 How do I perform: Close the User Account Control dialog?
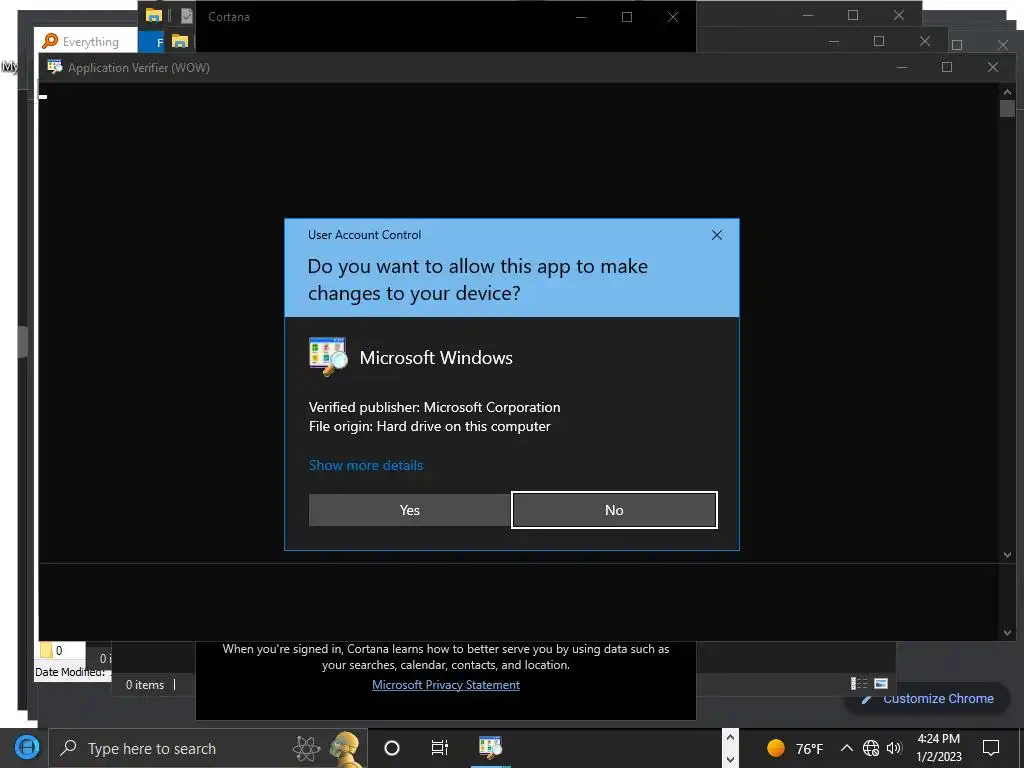pyautogui.click(x=716, y=235)
